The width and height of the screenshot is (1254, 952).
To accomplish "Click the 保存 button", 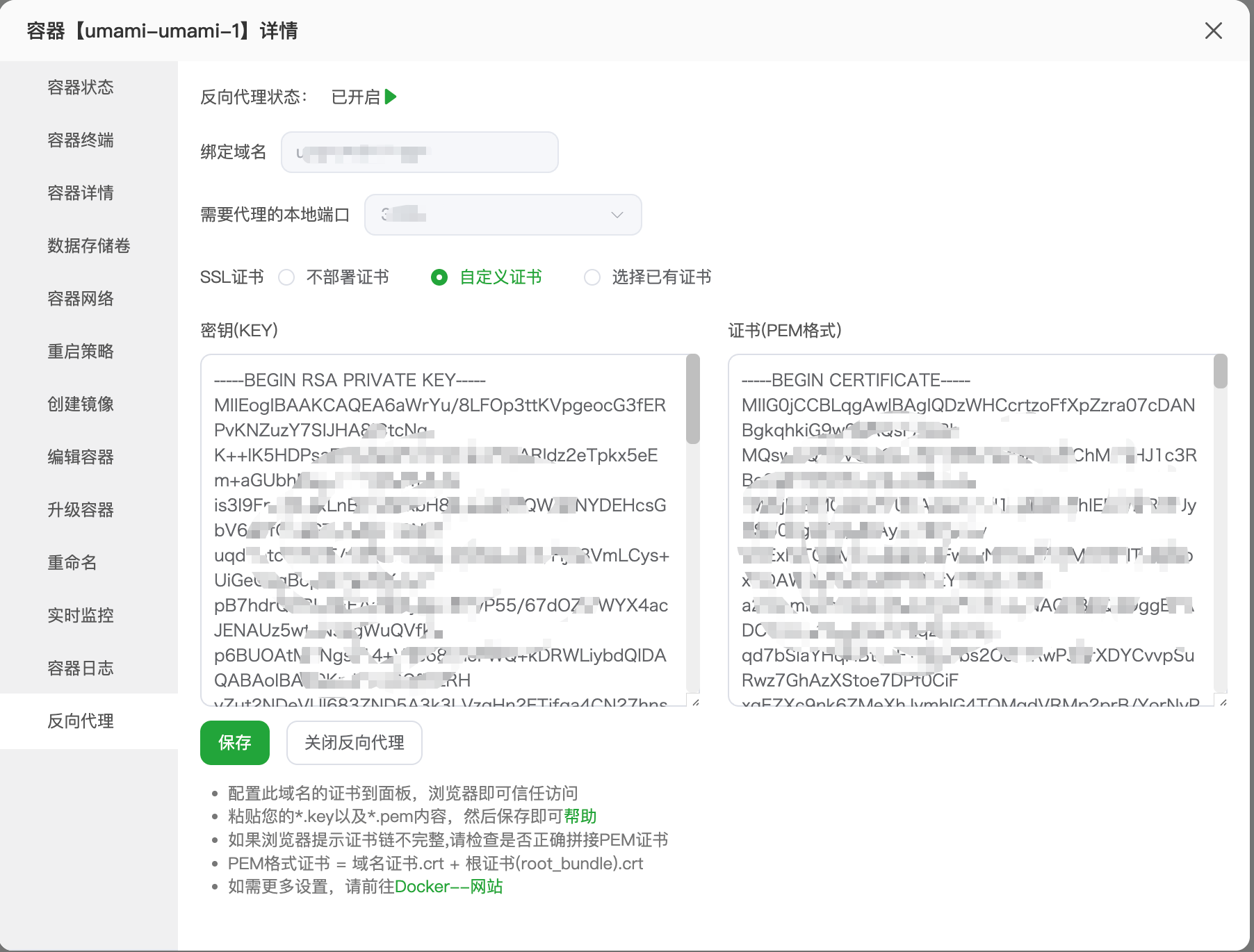I will [x=234, y=743].
